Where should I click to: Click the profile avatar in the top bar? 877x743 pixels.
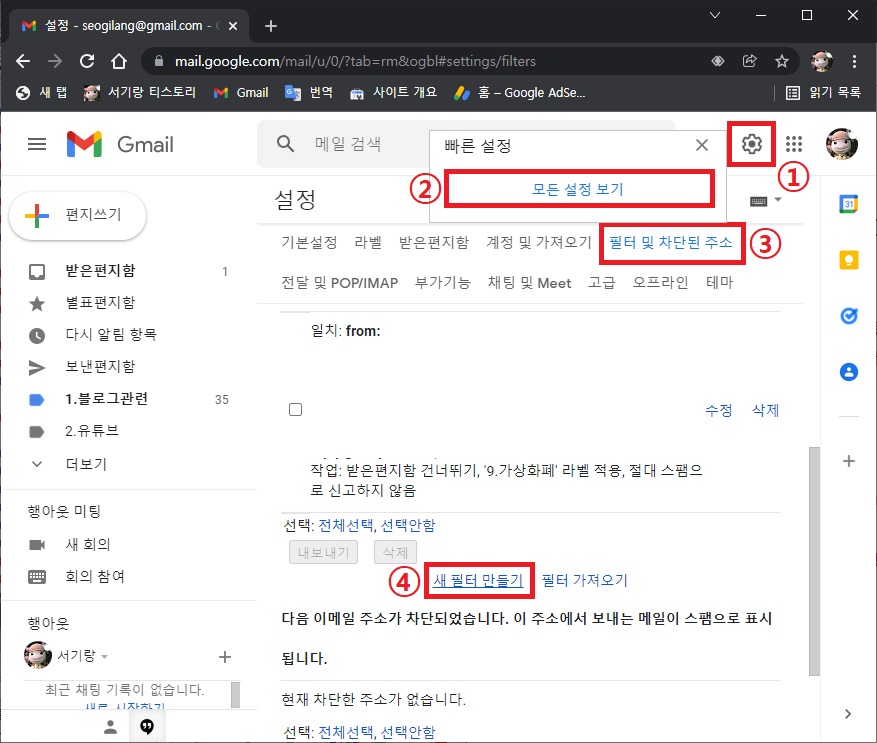tap(843, 144)
